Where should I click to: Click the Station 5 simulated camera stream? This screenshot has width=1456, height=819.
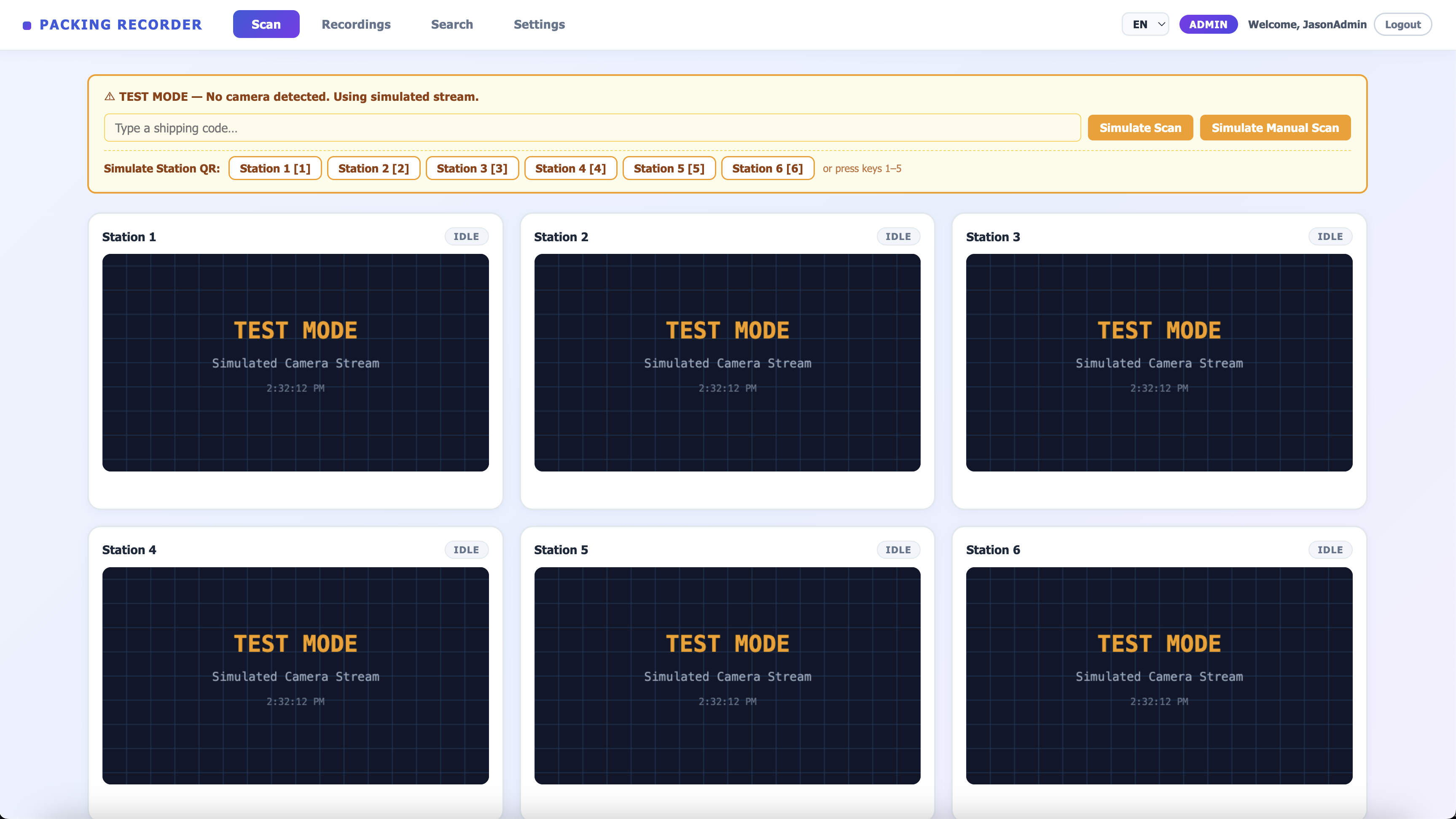coord(728,676)
